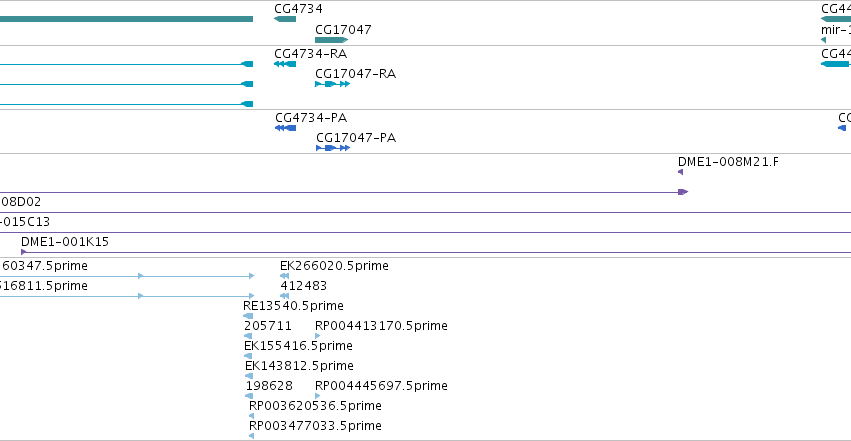
Task: Click the RE13540.5prime EST marker
Action: pos(248,316)
